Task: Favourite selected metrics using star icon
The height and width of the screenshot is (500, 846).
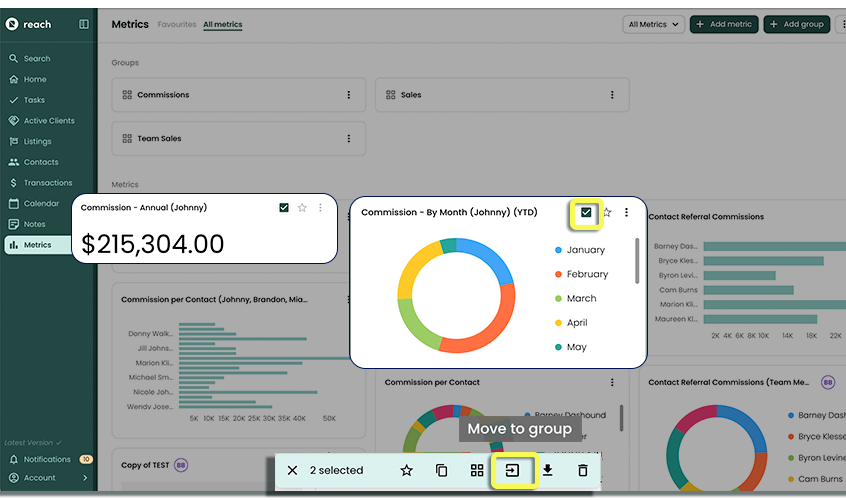Action: tap(406, 470)
